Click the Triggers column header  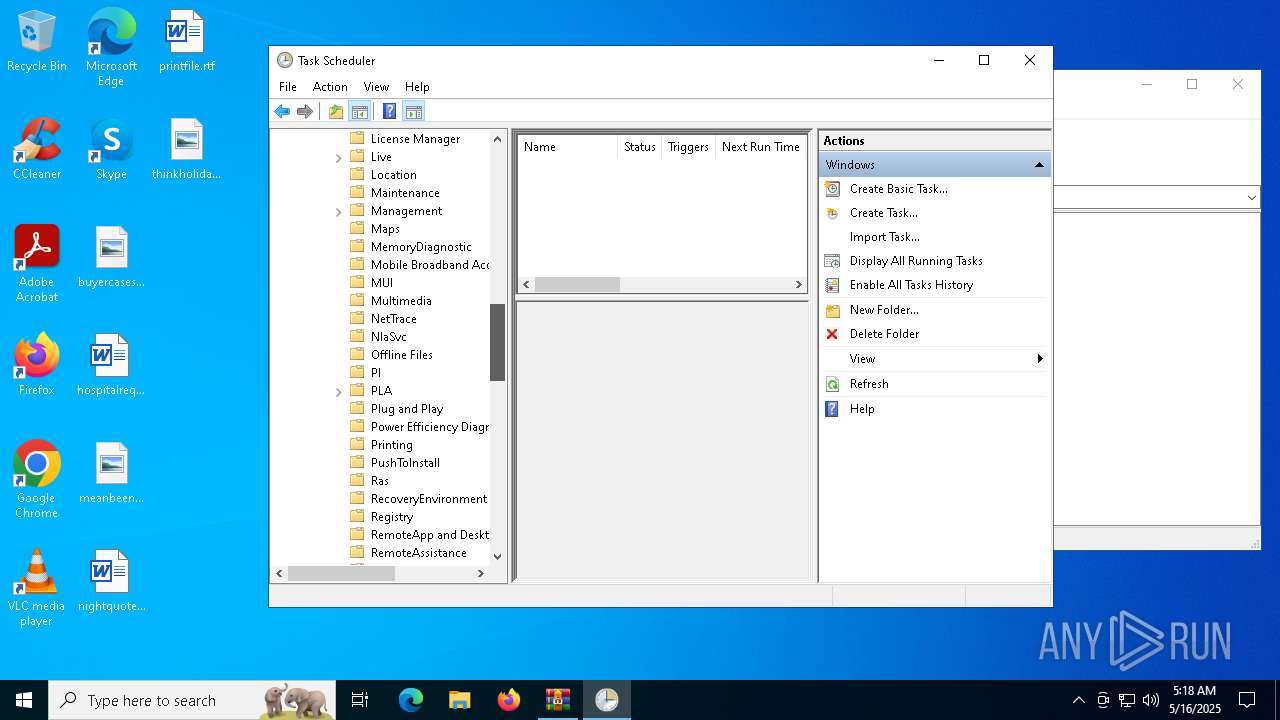[x=688, y=147]
